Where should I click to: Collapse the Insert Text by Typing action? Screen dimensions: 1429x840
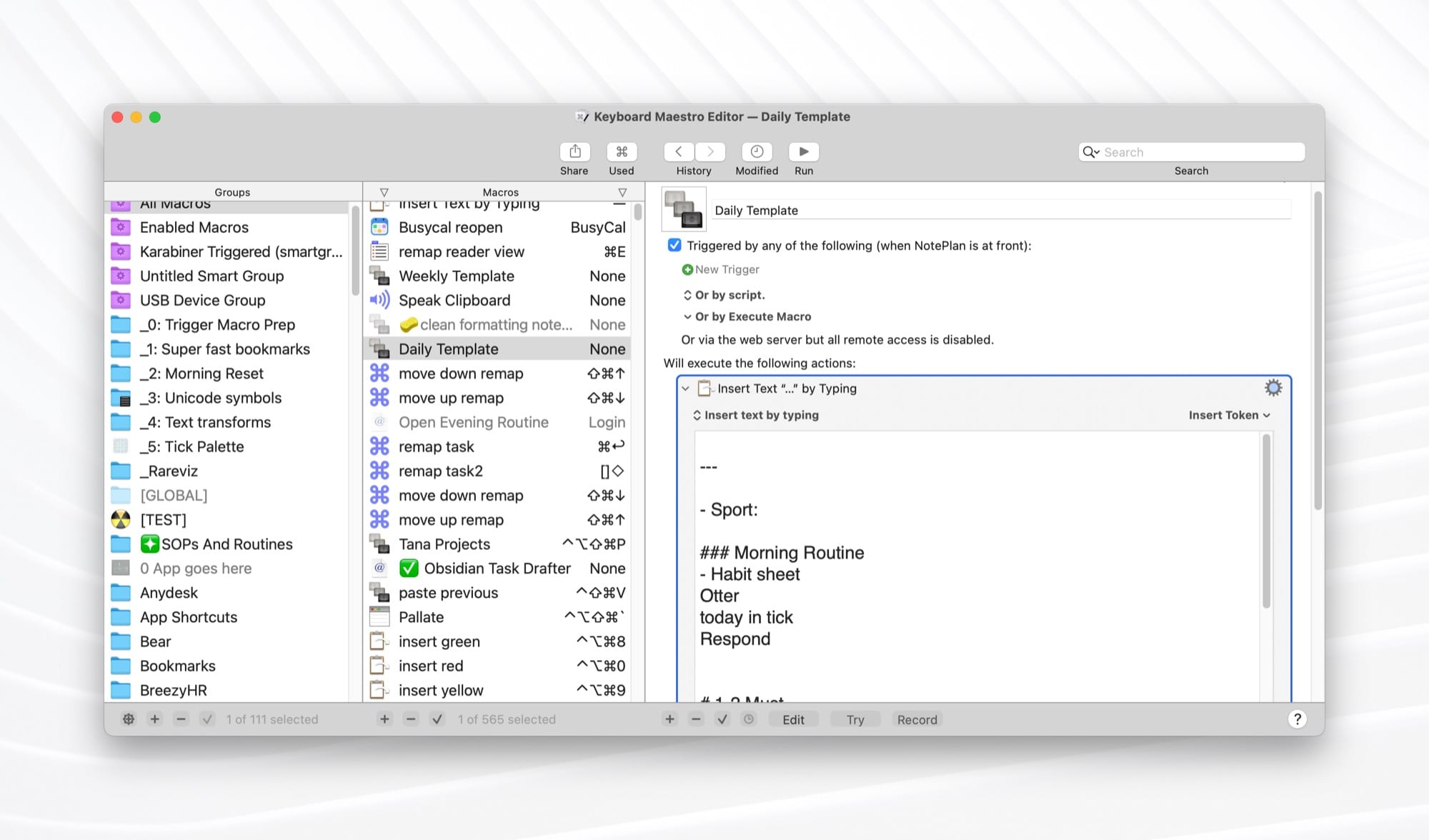coord(685,389)
